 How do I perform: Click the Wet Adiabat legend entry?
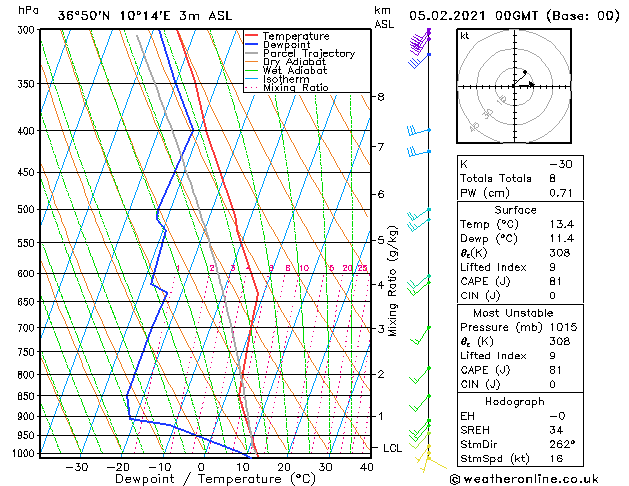[286, 70]
